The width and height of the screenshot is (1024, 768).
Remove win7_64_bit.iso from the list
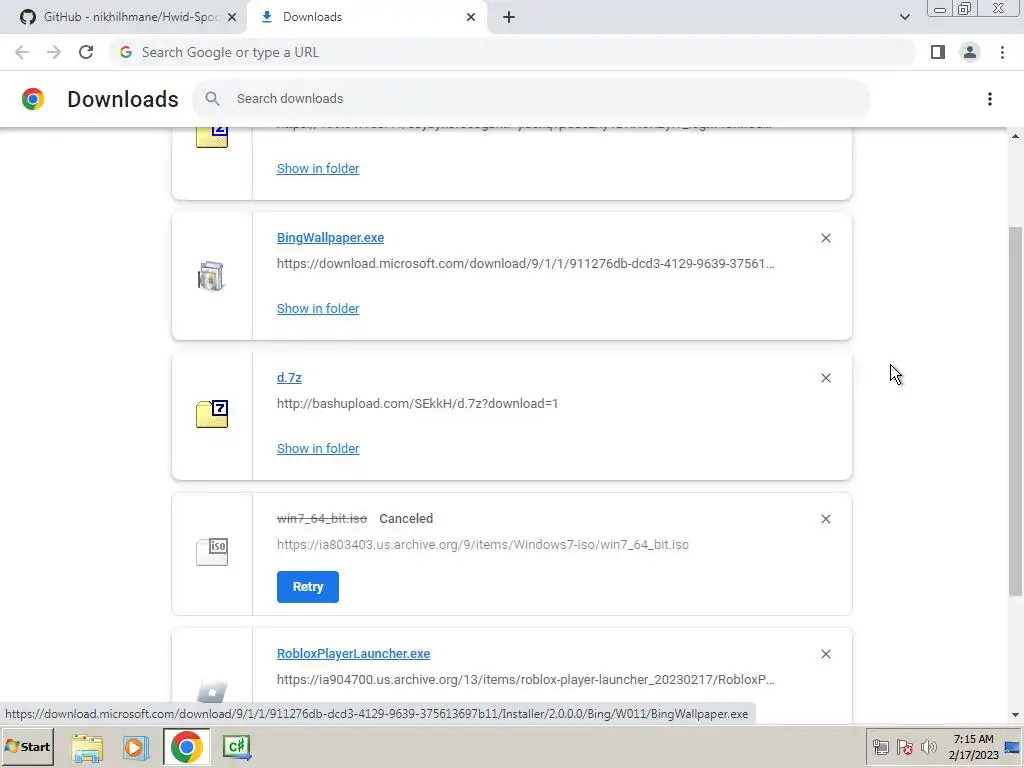coord(825,519)
